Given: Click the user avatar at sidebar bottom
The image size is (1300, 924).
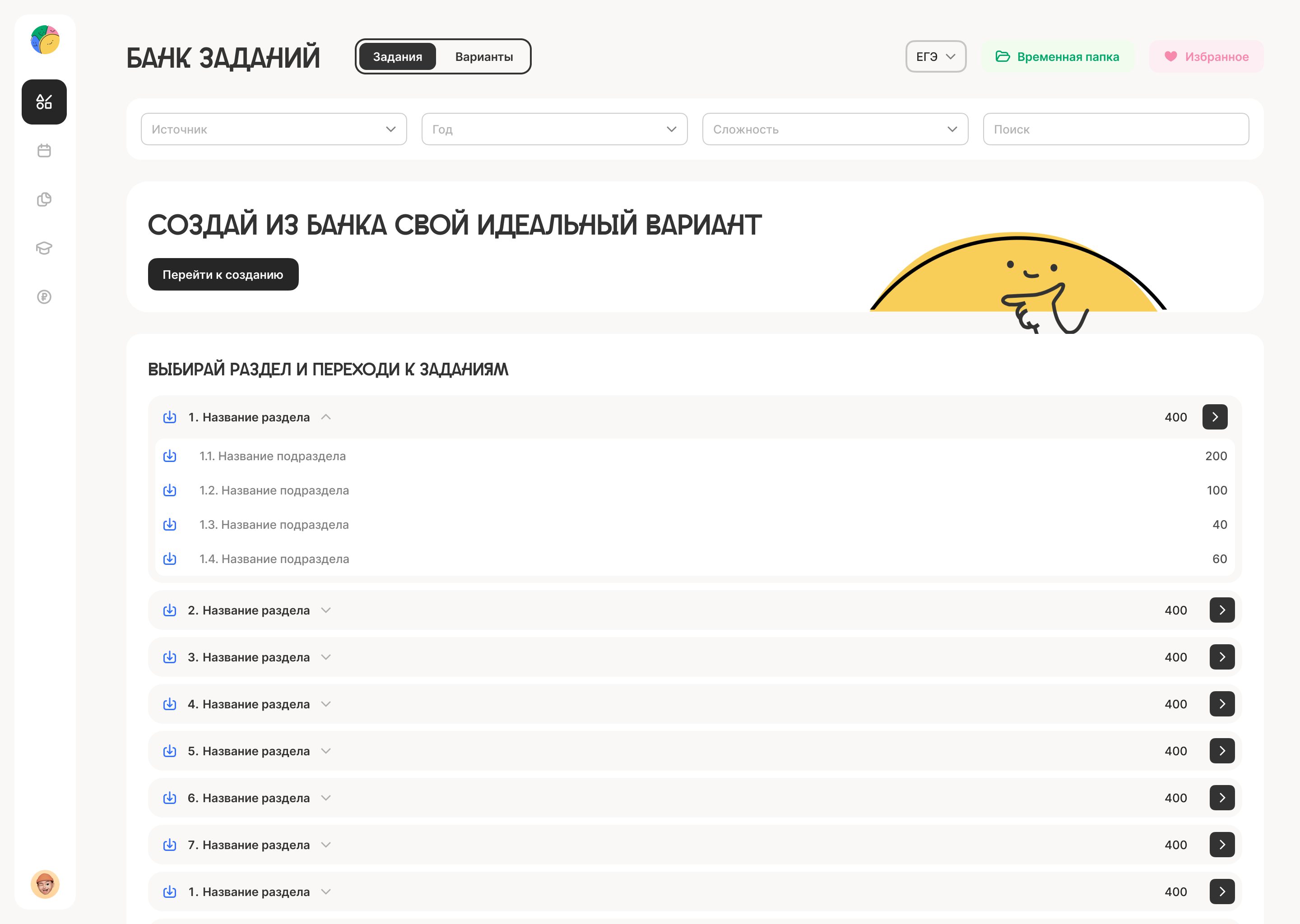Looking at the screenshot, I should click(45, 884).
